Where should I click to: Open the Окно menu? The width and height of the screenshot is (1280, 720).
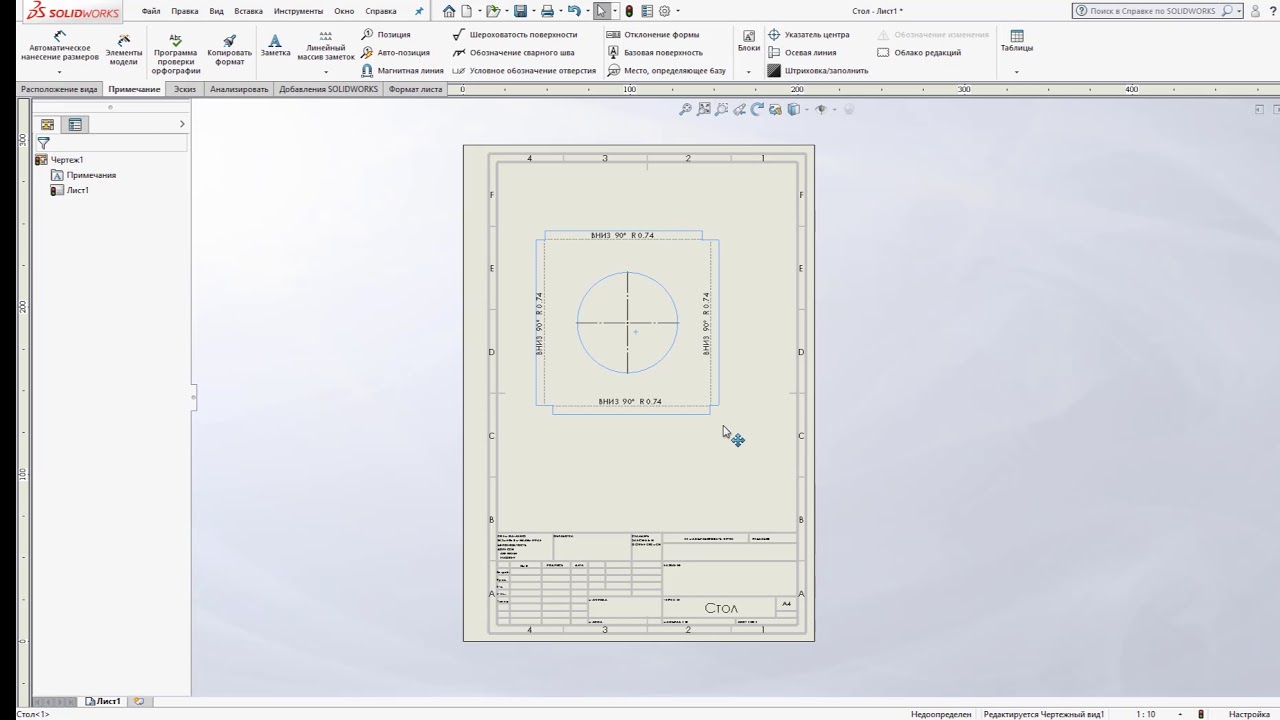point(344,11)
